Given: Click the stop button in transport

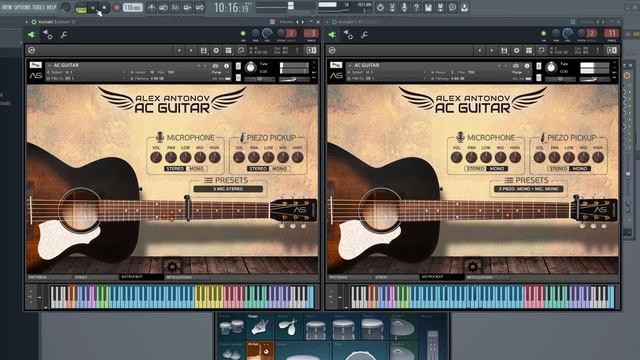Looking at the screenshot, I should (104, 8).
